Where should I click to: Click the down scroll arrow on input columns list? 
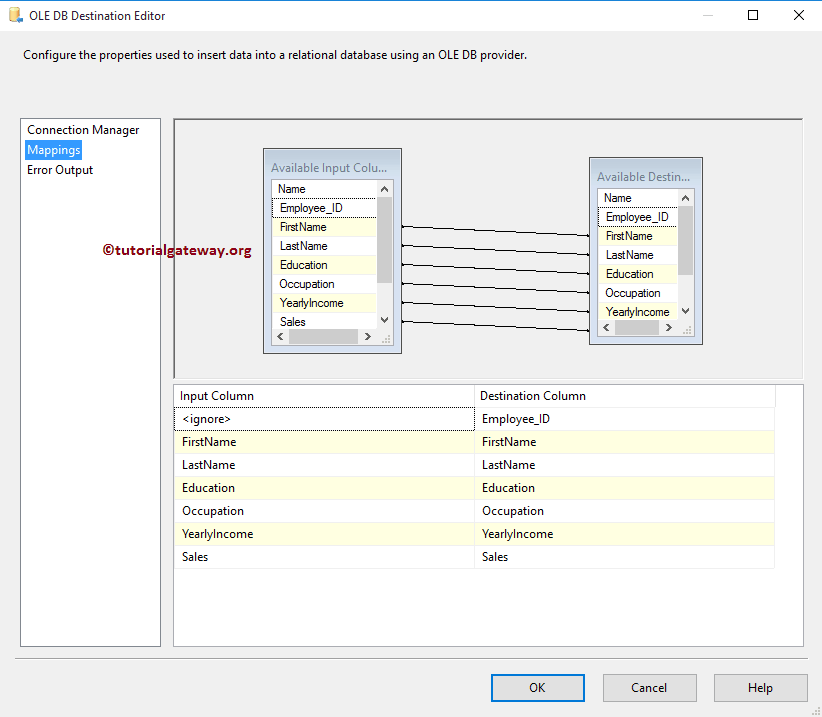pyautogui.click(x=384, y=317)
